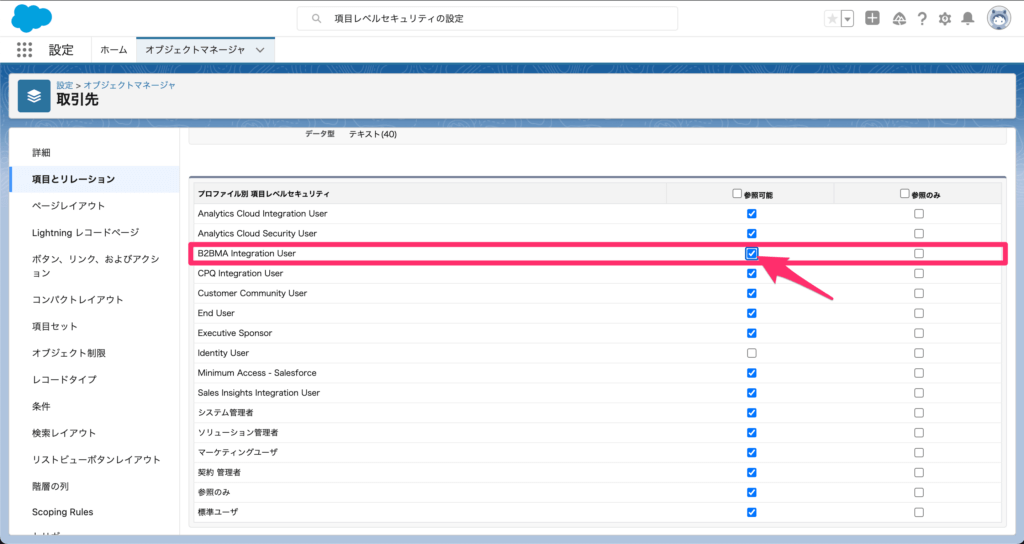Open リストビューボタンレイアウト in the sidebar
This screenshot has height=544, width=1024.
pyautogui.click(x=94, y=459)
